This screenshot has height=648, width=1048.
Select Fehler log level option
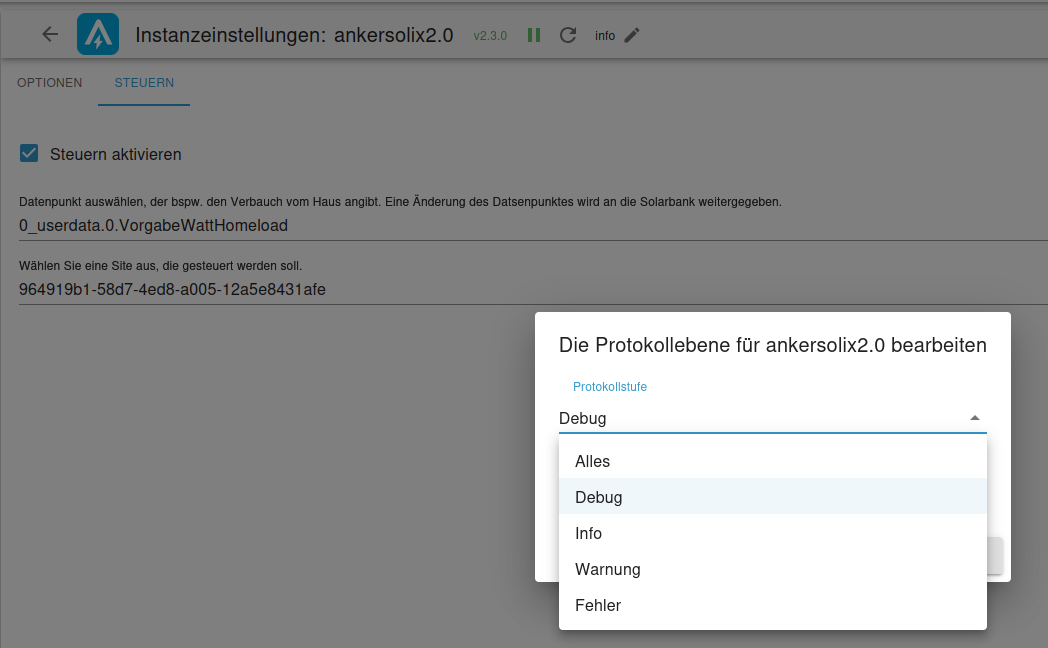pyautogui.click(x=773, y=605)
